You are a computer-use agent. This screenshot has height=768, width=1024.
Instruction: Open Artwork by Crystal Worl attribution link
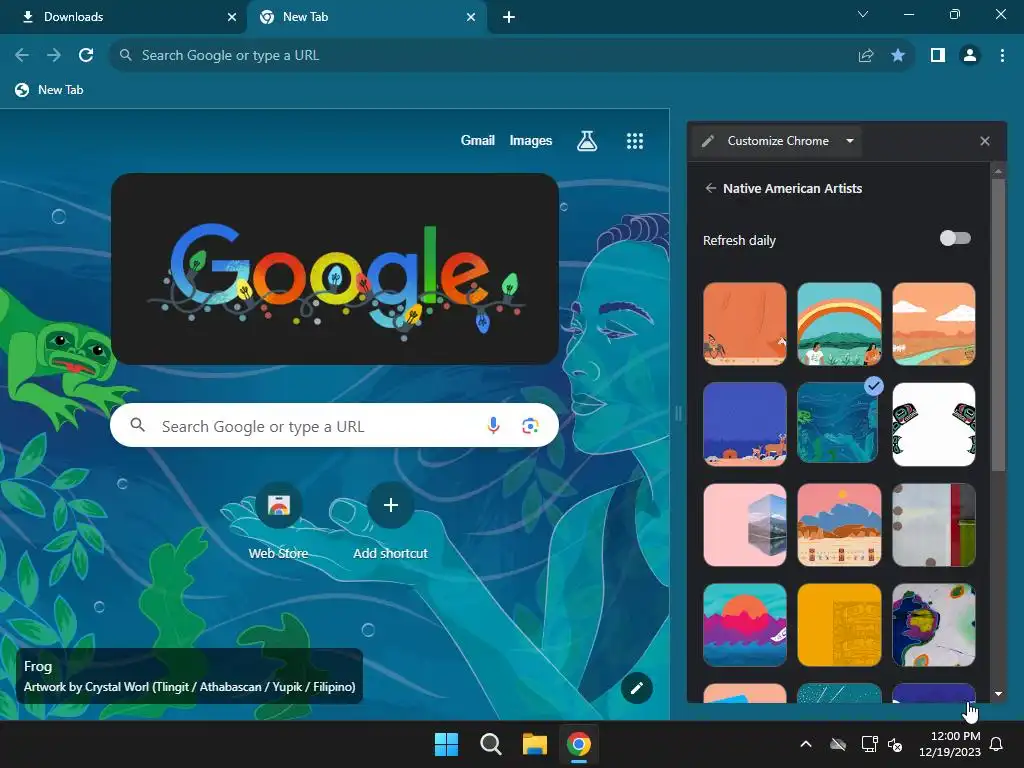pos(189,687)
